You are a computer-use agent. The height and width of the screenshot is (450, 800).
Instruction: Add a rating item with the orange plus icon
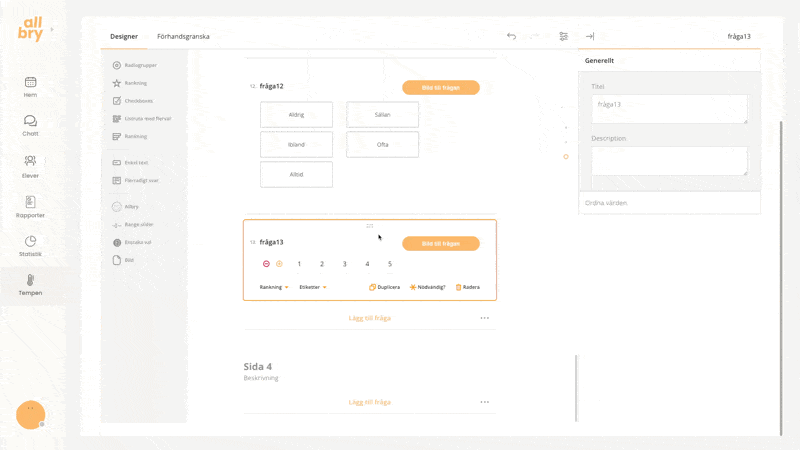[279, 264]
